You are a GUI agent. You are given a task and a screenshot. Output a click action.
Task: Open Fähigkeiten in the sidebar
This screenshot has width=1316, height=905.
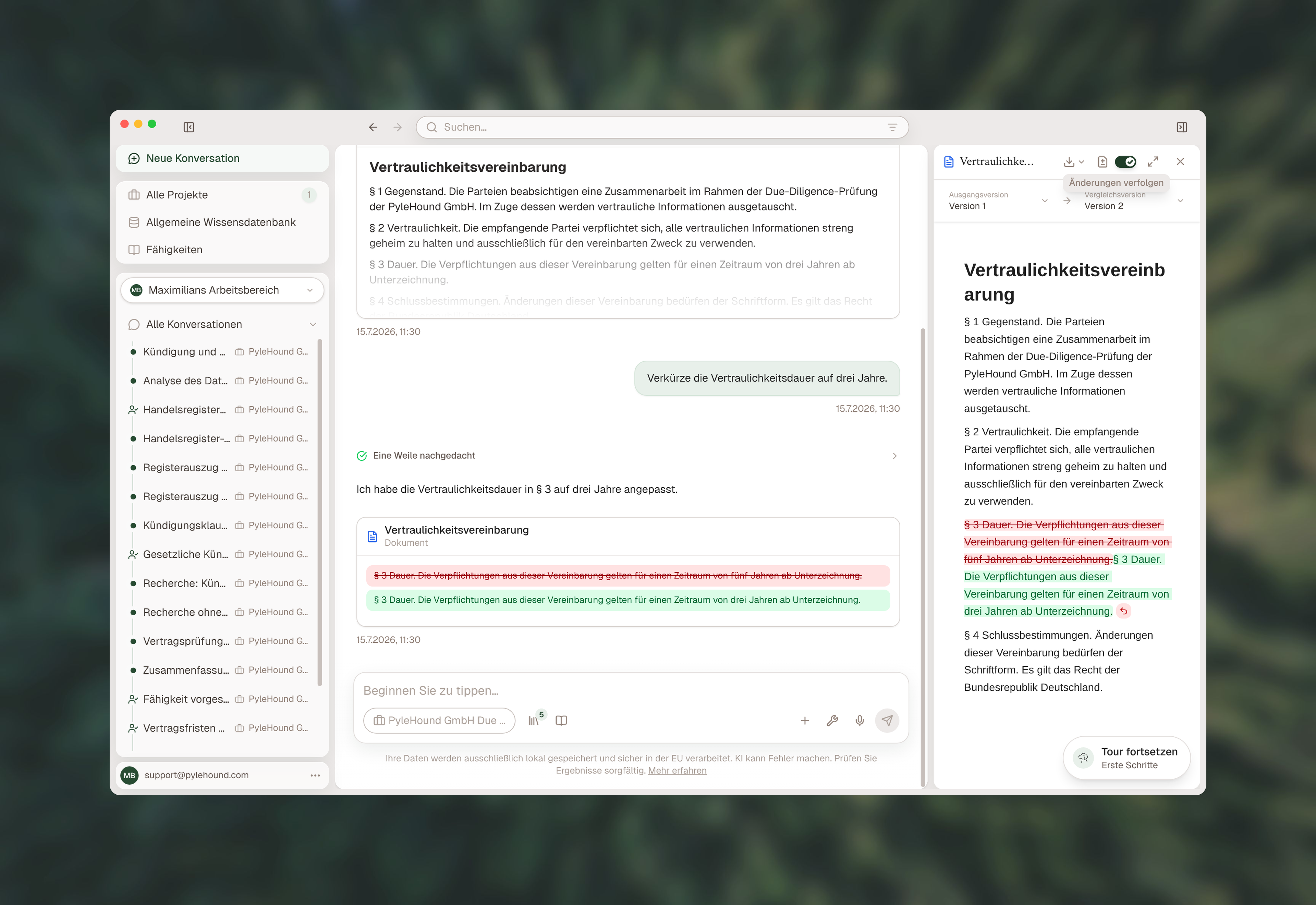[222, 250]
